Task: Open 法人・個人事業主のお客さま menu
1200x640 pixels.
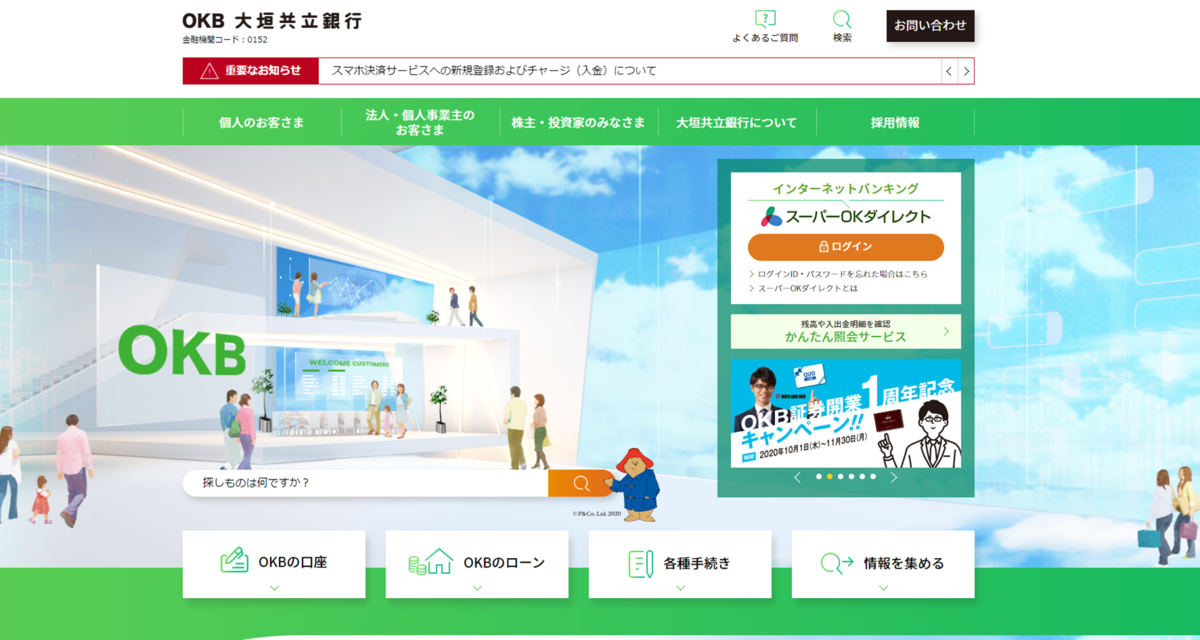Action: coord(420,123)
